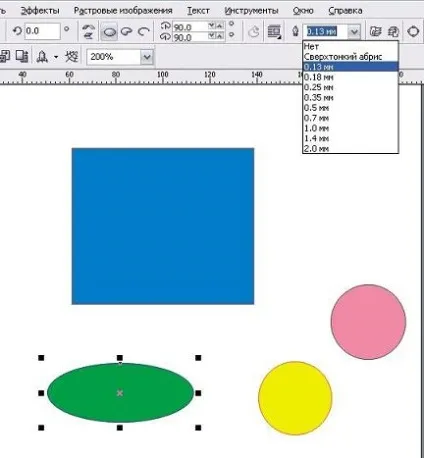Choose 0.18 мм outline width
This screenshot has height=458, width=424.
(350, 77)
